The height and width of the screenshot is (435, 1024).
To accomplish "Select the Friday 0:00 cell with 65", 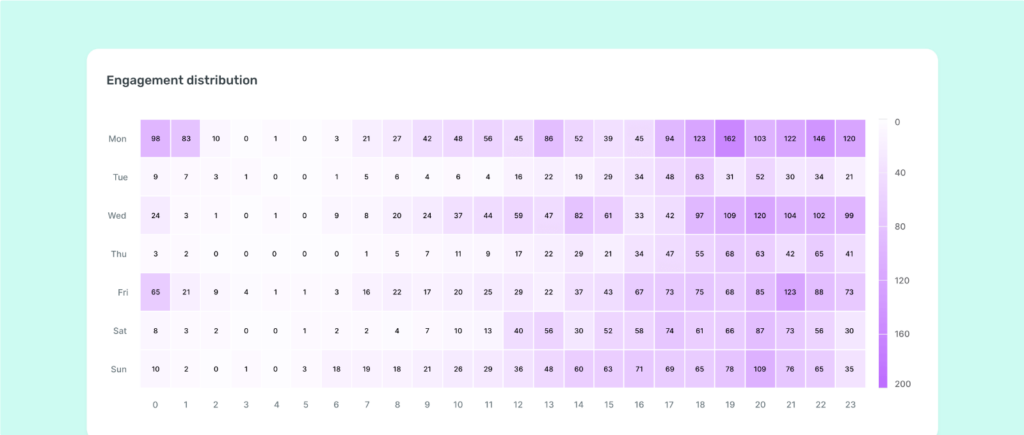I will point(155,292).
